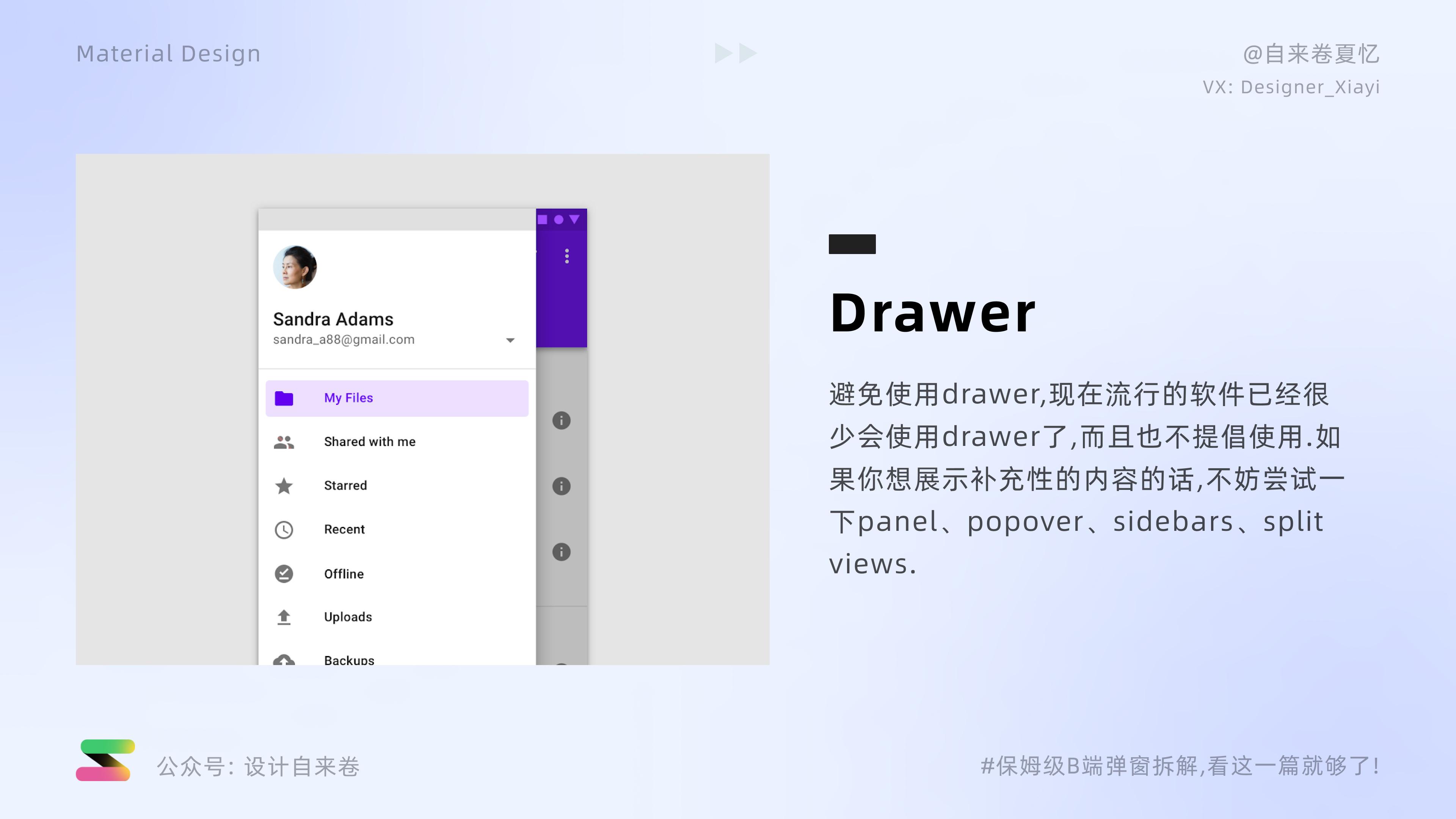Click the My Files folder icon
This screenshot has height=819, width=1456.
(x=284, y=399)
